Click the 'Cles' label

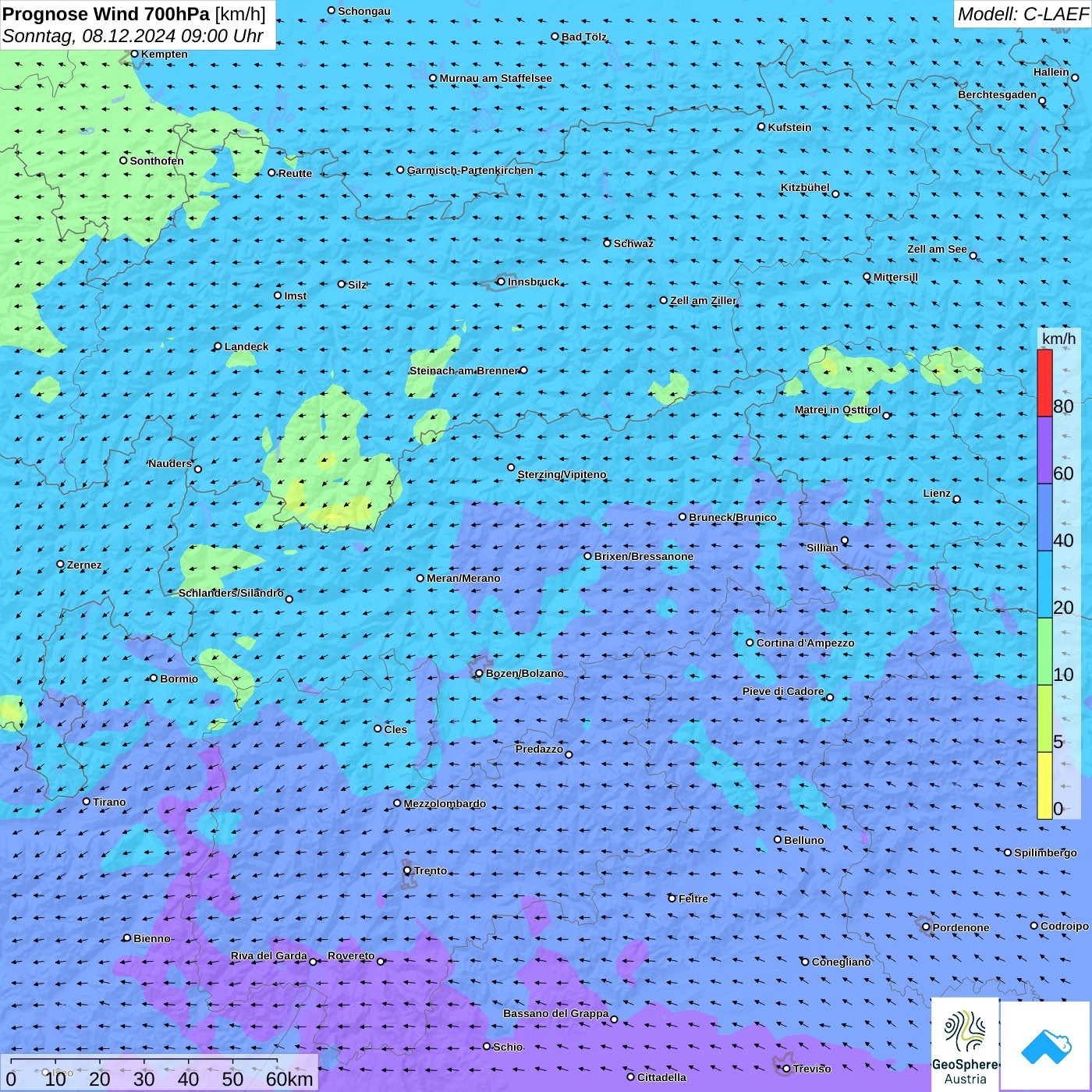pos(395,729)
